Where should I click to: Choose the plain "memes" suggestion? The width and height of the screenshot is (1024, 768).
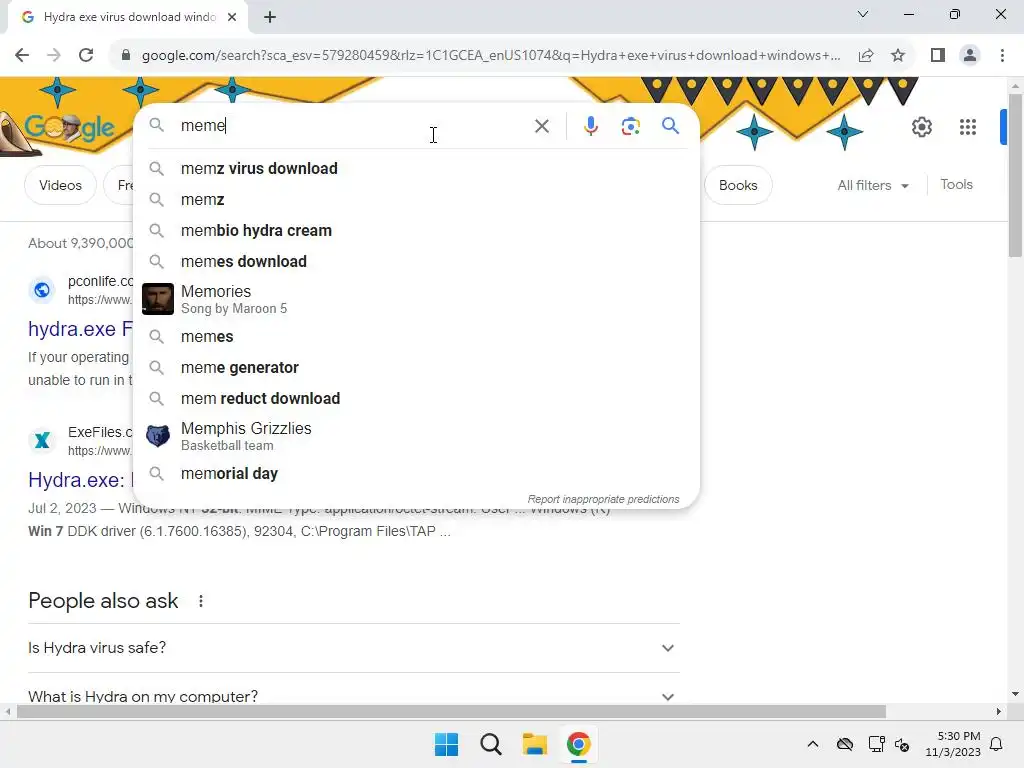point(416,336)
